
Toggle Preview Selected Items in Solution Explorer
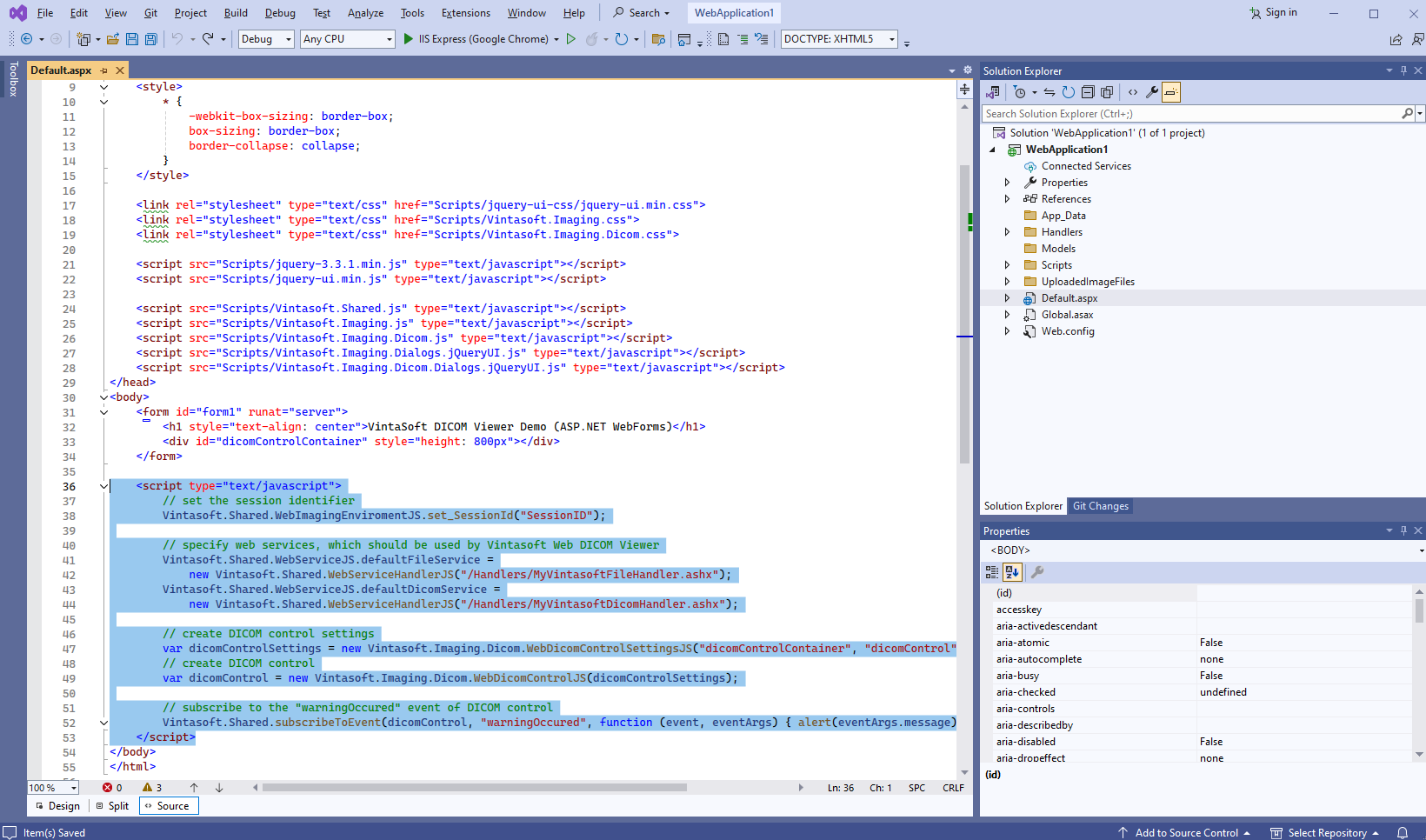pyautogui.click(x=1171, y=92)
